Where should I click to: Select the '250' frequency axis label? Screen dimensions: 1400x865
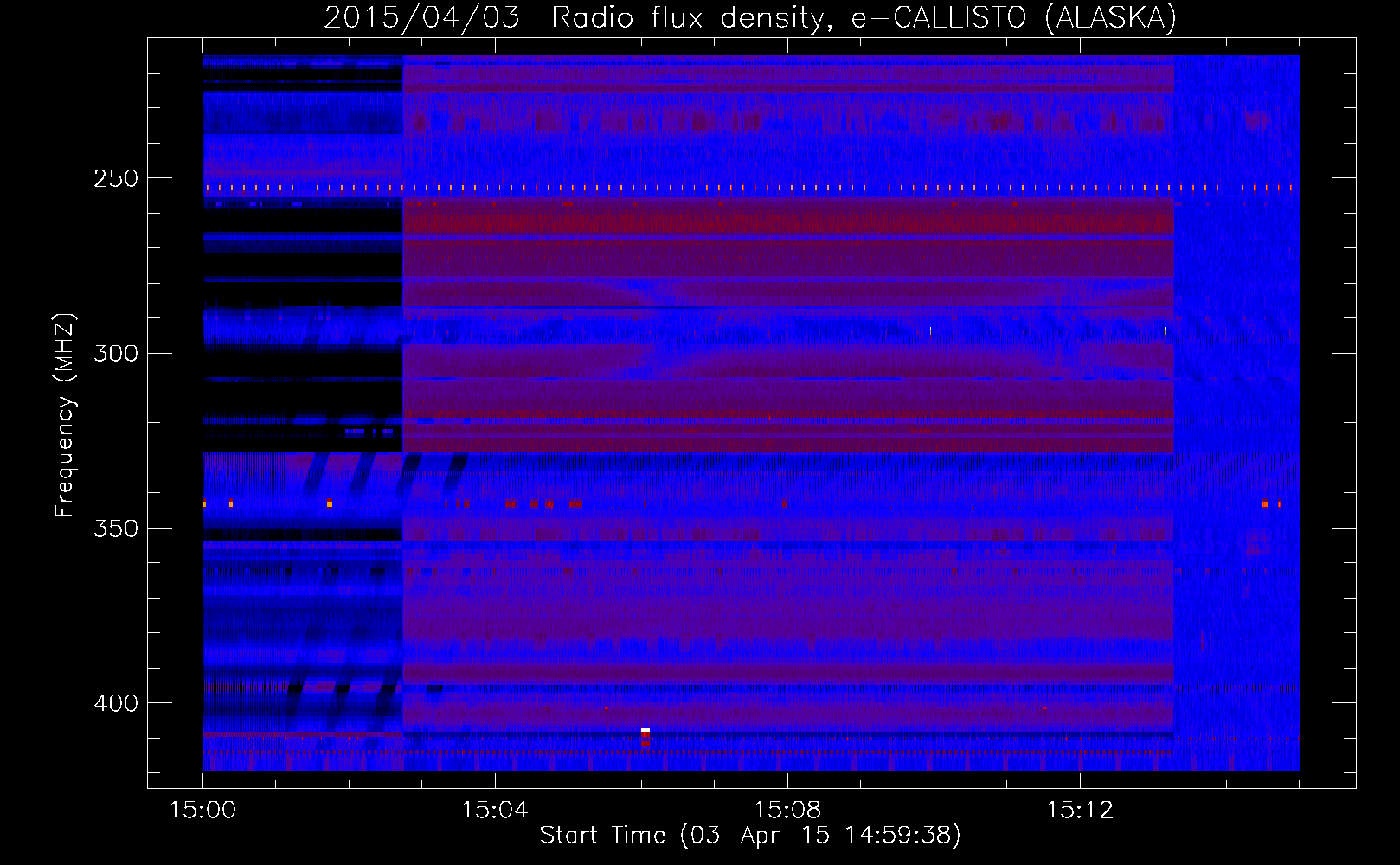click(116, 178)
